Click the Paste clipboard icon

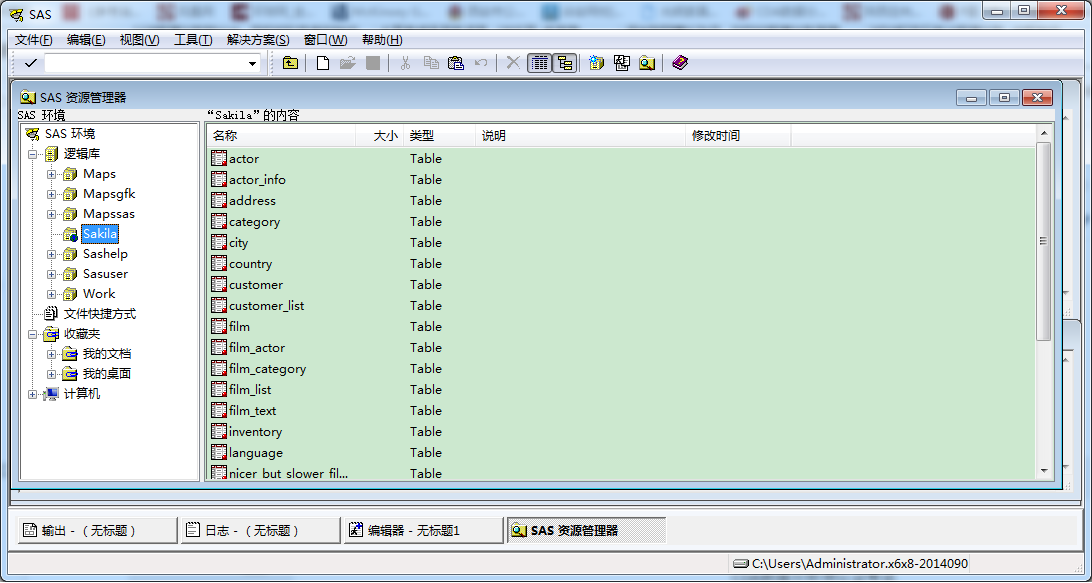pyautogui.click(x=456, y=63)
